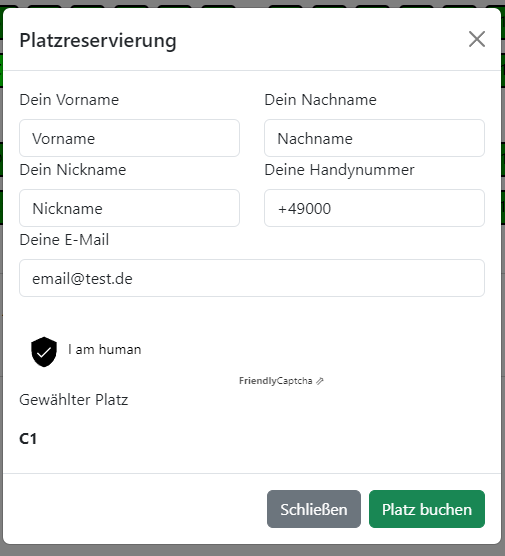Confirm with the green Platz buchen button

tap(427, 509)
